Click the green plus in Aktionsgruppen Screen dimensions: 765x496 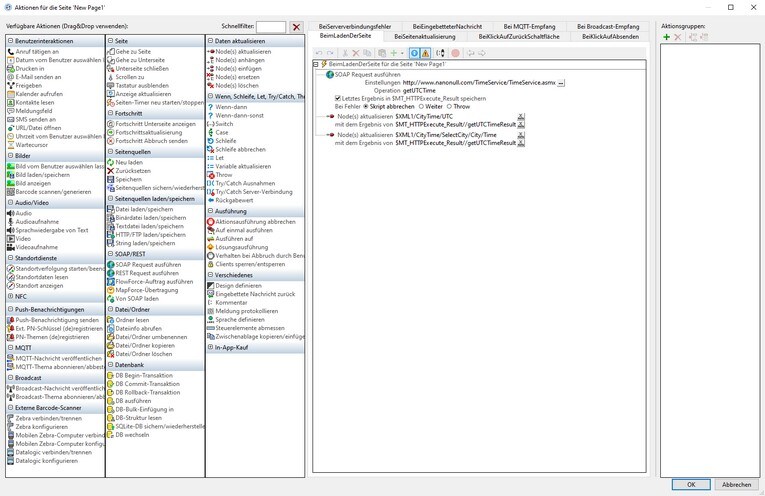[667, 37]
